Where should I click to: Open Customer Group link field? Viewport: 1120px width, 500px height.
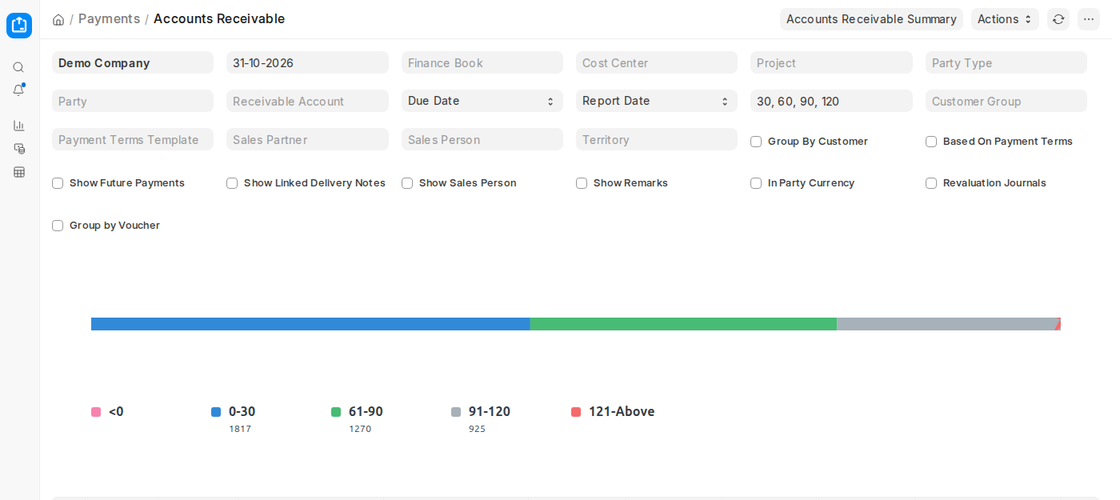click(x=1006, y=101)
